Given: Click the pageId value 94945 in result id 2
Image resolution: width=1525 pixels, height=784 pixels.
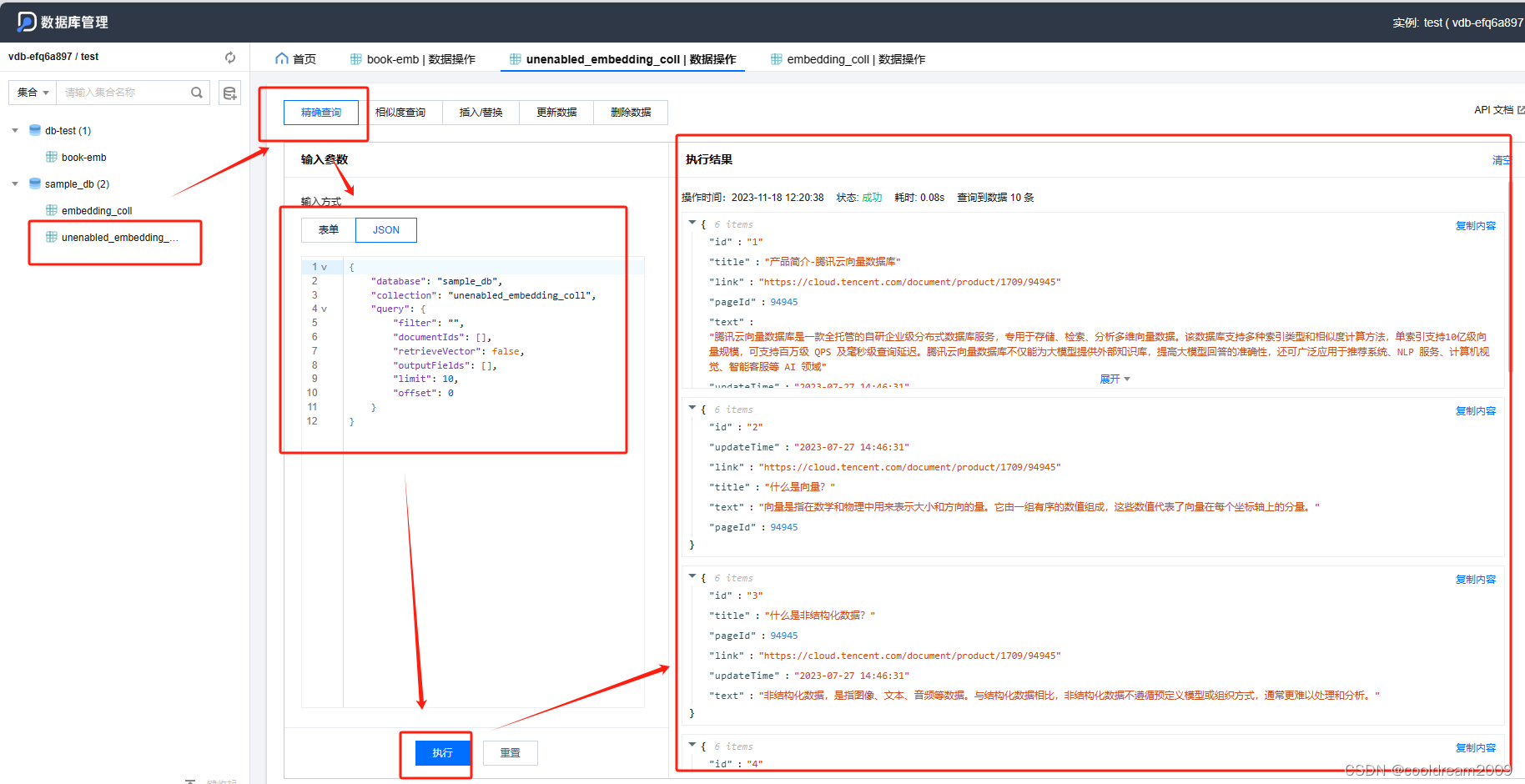Looking at the screenshot, I should point(784,528).
